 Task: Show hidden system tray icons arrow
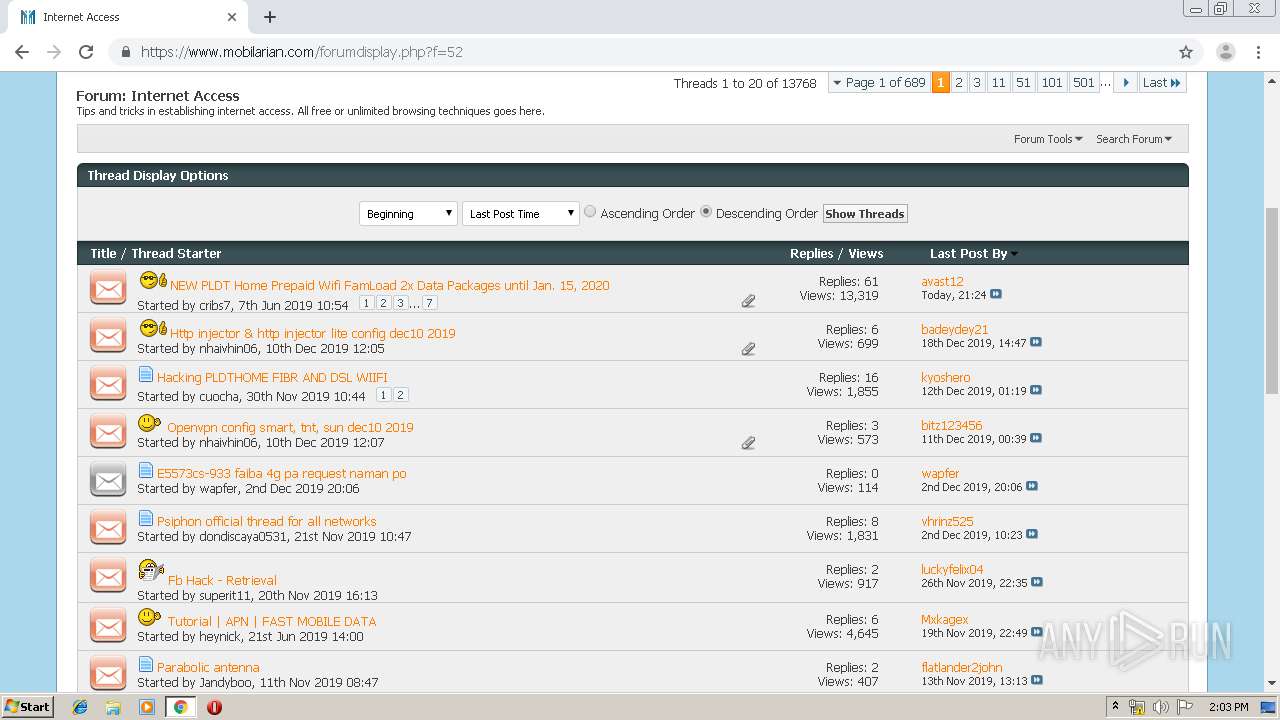(x=1114, y=707)
